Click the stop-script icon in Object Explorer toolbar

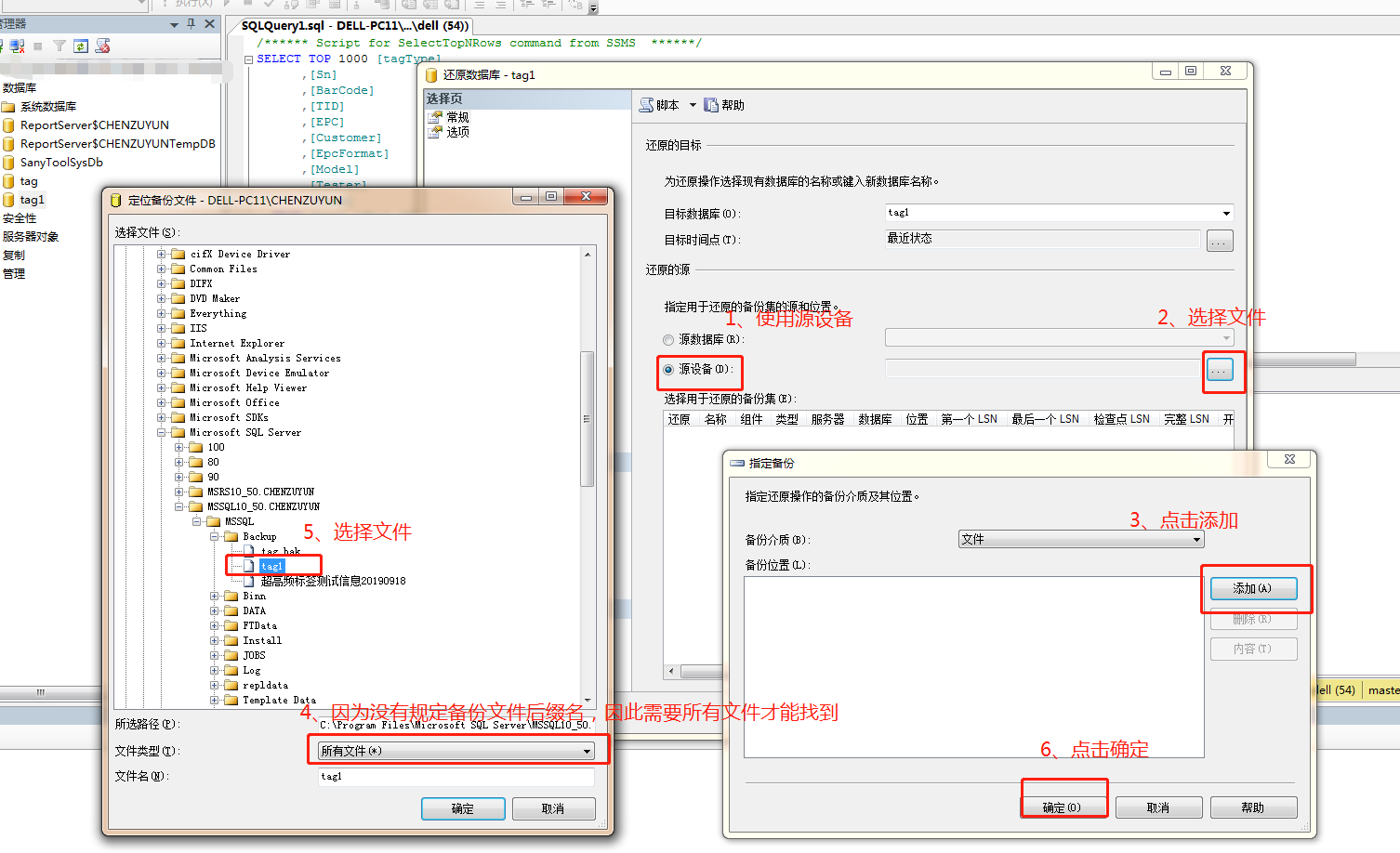click(x=103, y=46)
